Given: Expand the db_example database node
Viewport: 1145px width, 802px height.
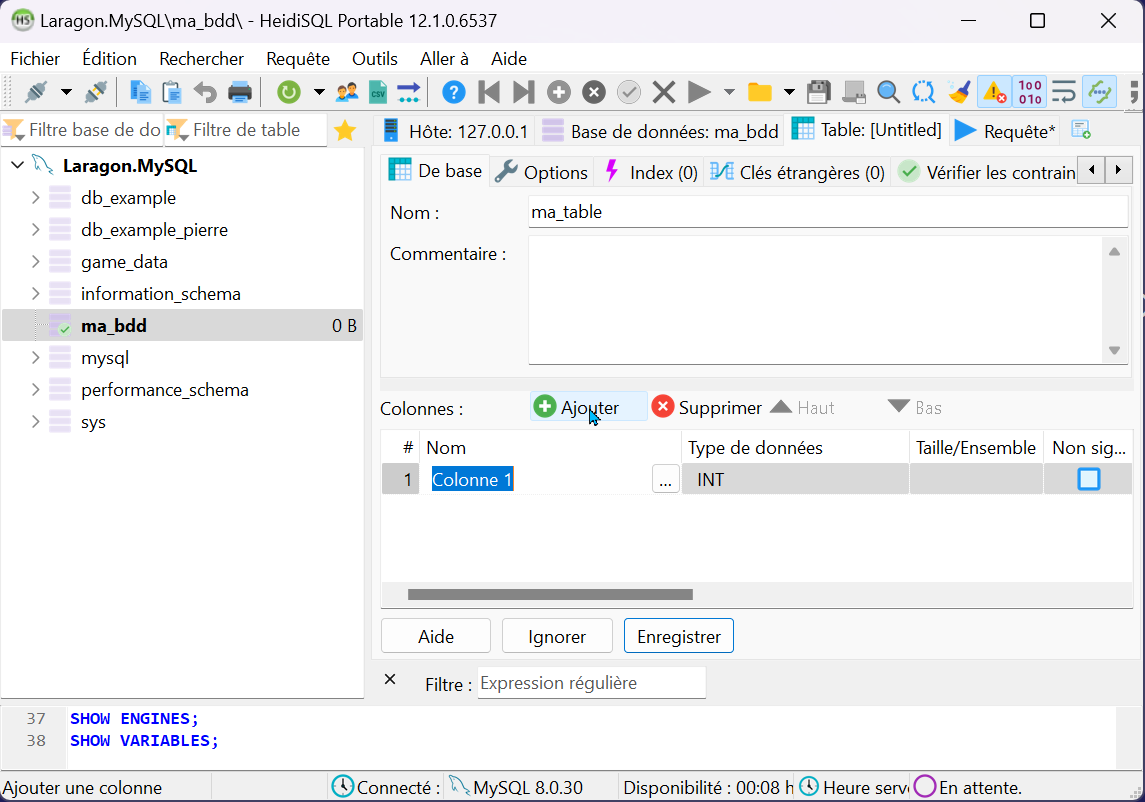Looking at the screenshot, I should tap(36, 198).
